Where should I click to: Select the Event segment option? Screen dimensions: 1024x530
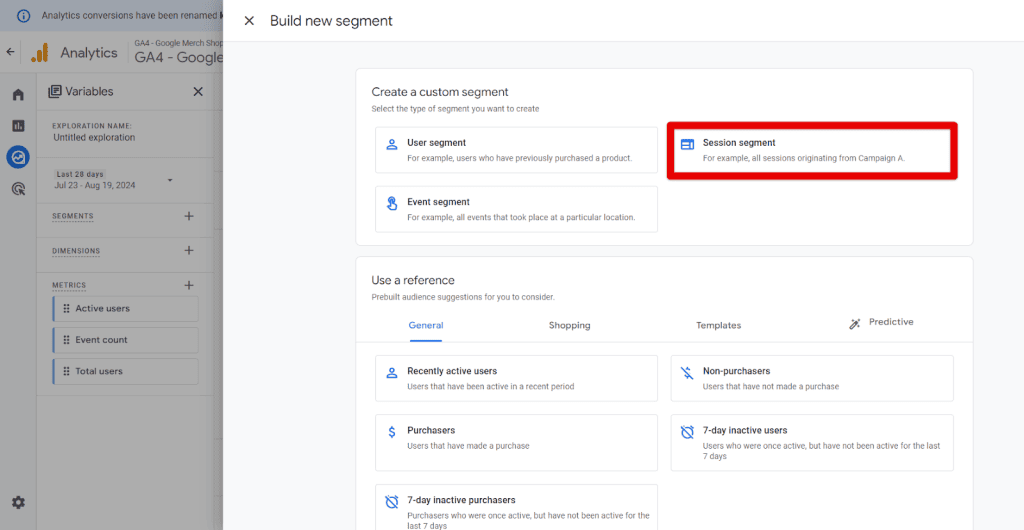click(516, 209)
